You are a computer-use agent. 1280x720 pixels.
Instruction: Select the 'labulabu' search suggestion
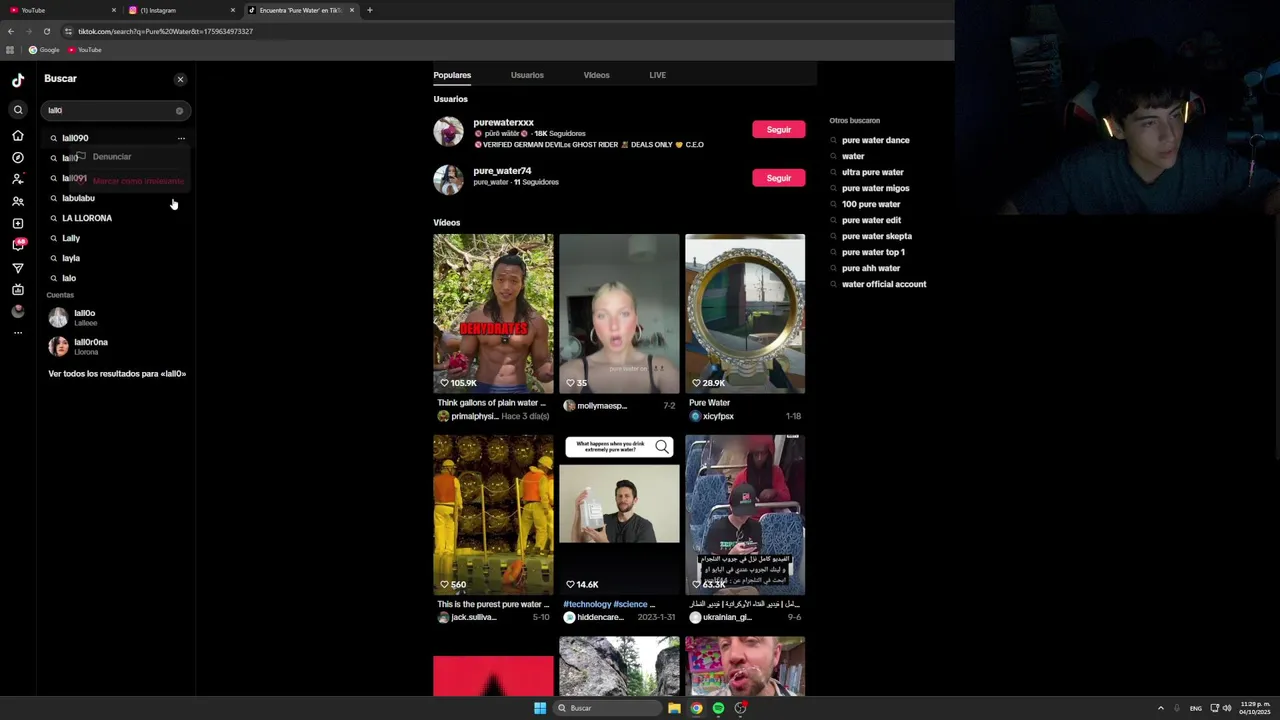coord(117,198)
